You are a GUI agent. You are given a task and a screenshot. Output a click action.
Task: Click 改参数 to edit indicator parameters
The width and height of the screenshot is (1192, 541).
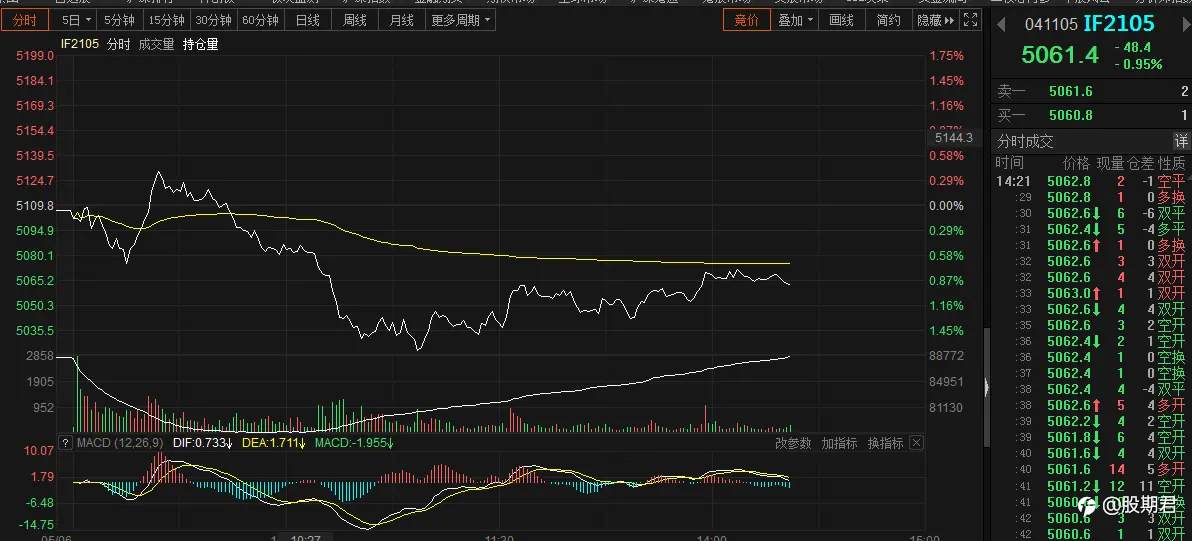793,443
